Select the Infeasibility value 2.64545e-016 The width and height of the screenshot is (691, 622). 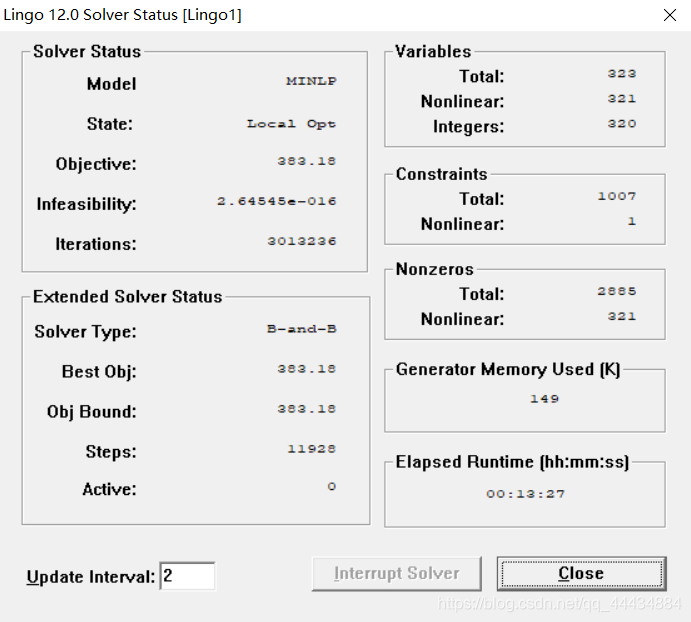pos(276,201)
